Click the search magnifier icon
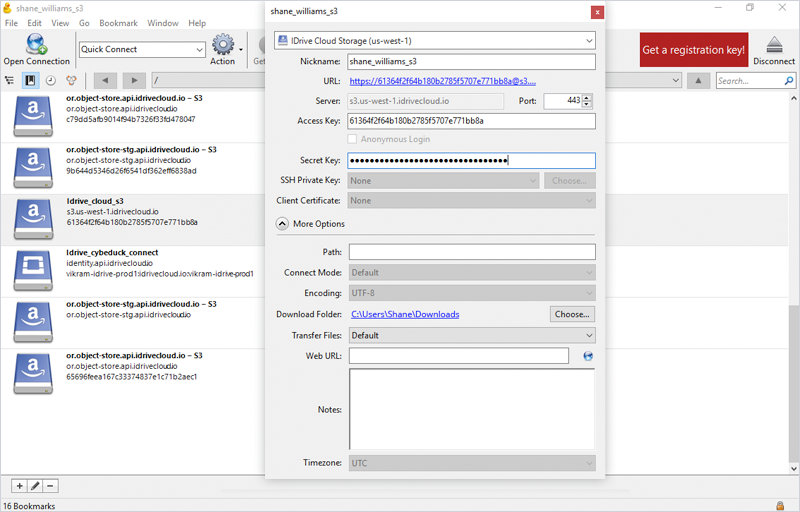800x512 pixels. coord(789,81)
